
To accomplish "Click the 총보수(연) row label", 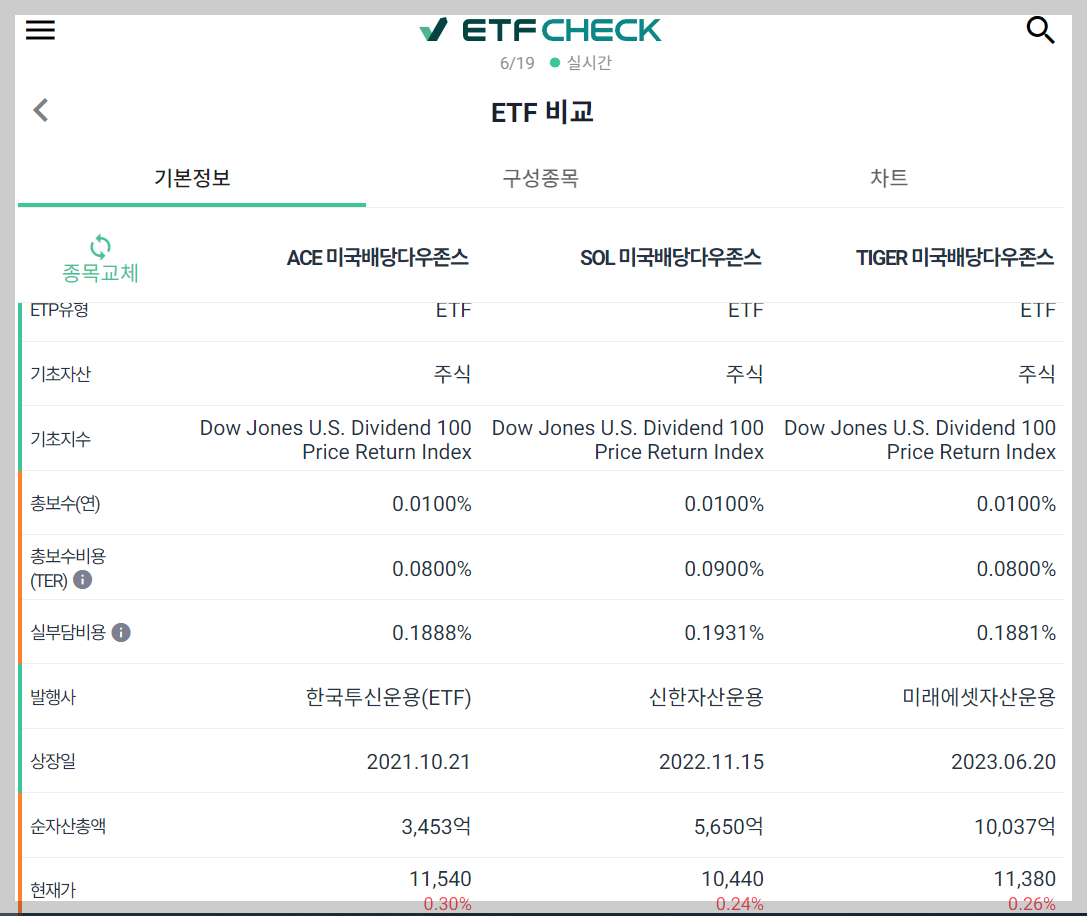I will [x=65, y=503].
